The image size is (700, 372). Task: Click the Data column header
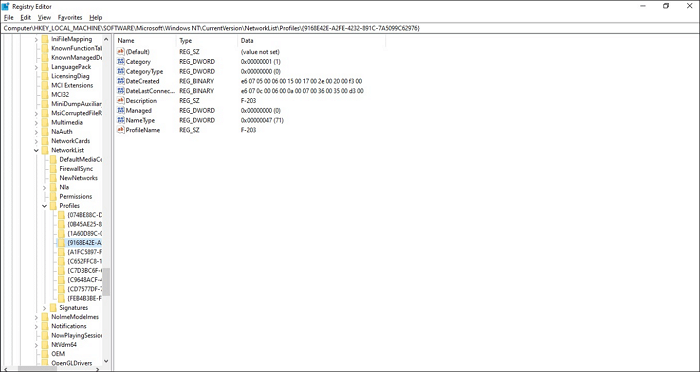311,41
